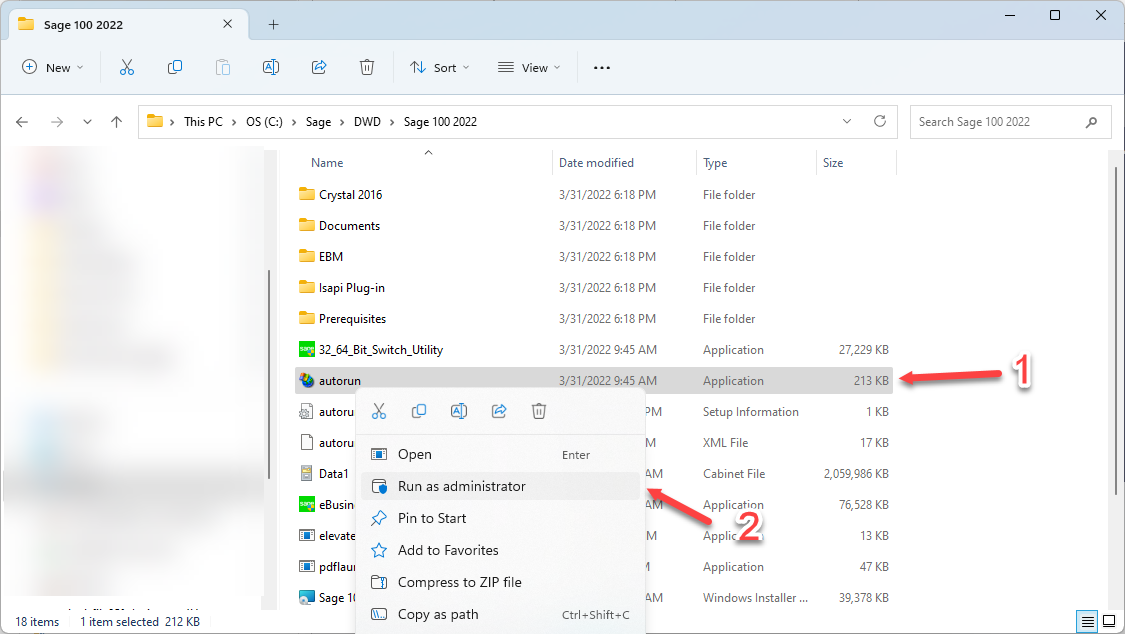Open the Sort dropdown
The height and width of the screenshot is (634, 1125).
click(439, 67)
